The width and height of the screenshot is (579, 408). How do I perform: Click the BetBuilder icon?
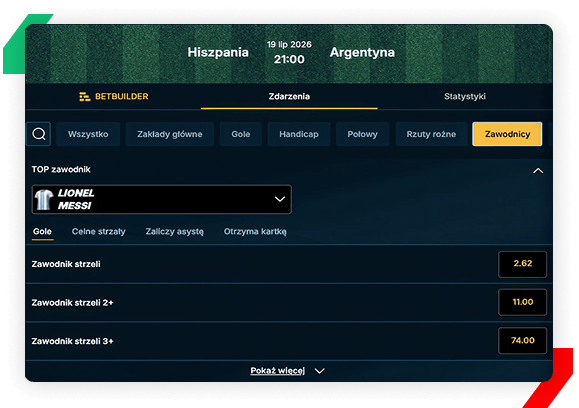(85, 96)
